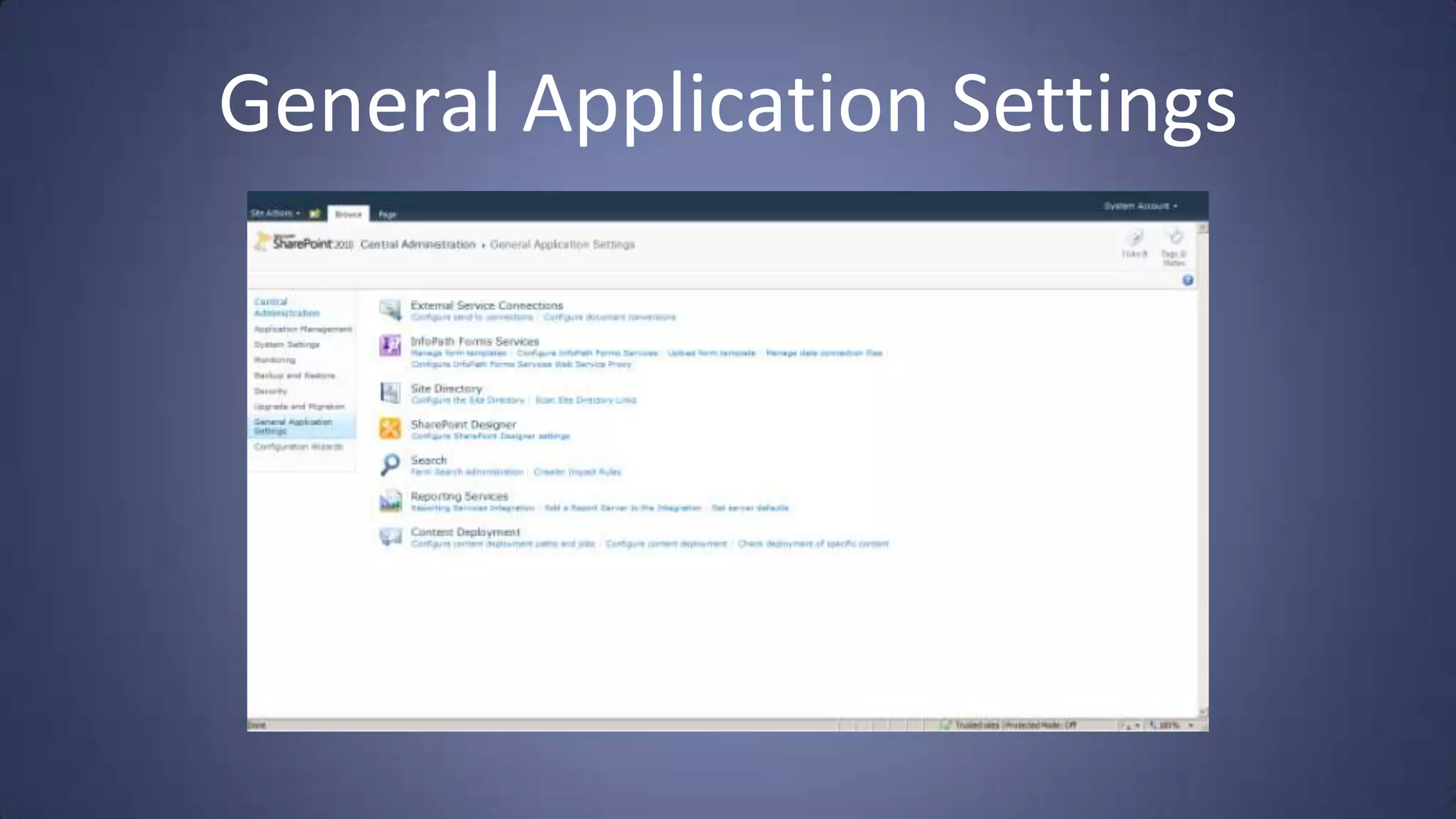This screenshot has height=819, width=1456.
Task: Open Application Management in left navigation
Action: coord(303,329)
